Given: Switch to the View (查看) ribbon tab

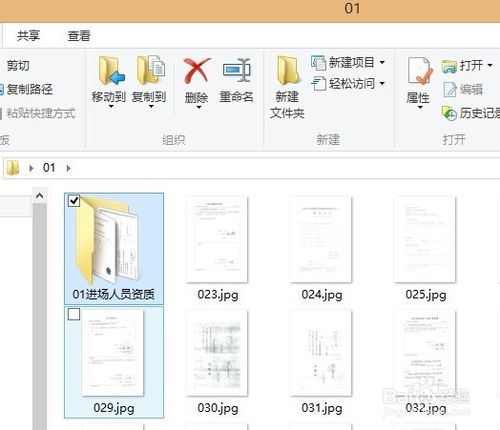Looking at the screenshot, I should [79, 36].
